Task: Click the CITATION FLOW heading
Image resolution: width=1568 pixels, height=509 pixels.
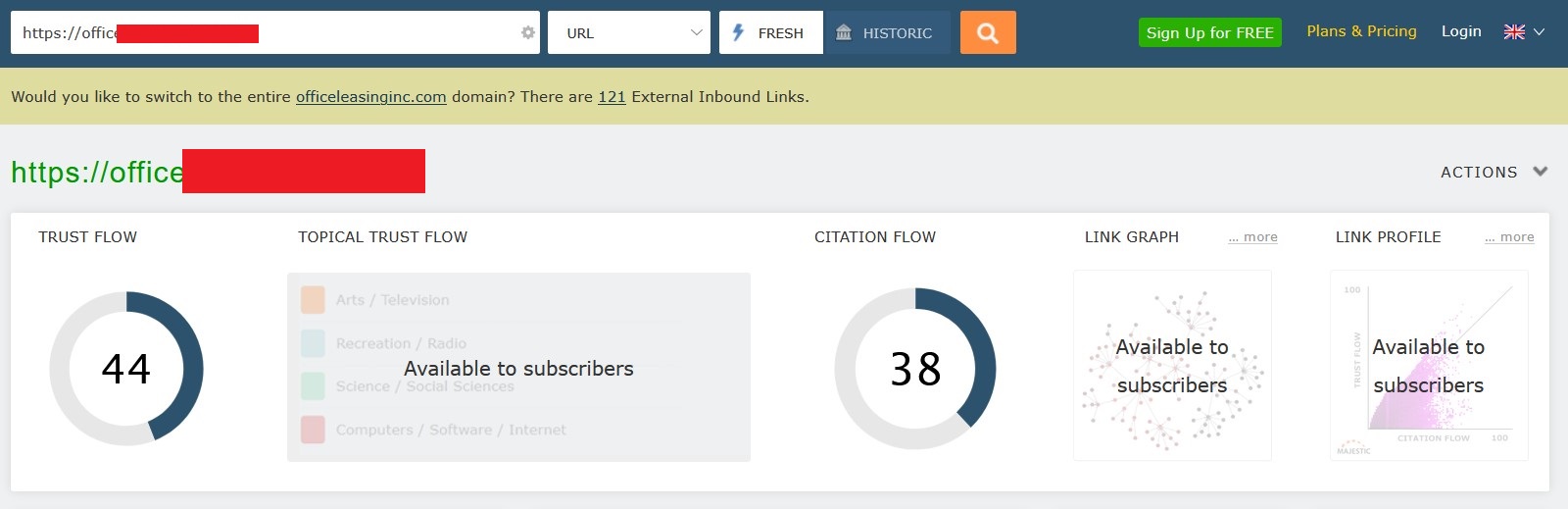Action: (x=875, y=237)
